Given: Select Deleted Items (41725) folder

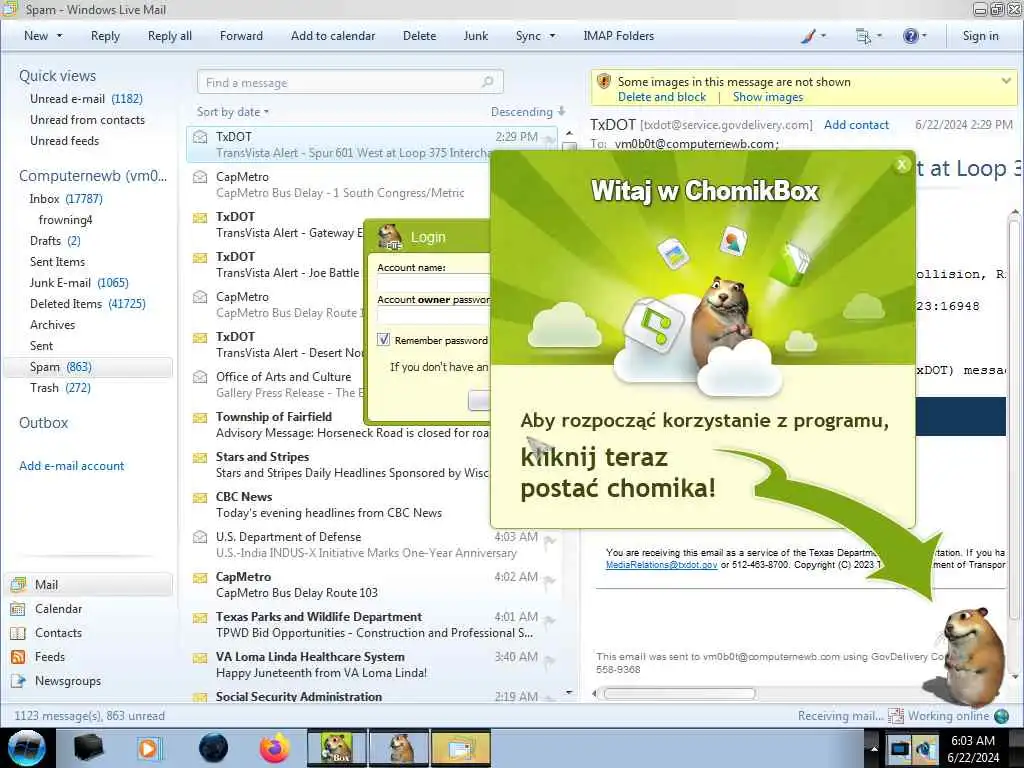Looking at the screenshot, I should coord(88,304).
